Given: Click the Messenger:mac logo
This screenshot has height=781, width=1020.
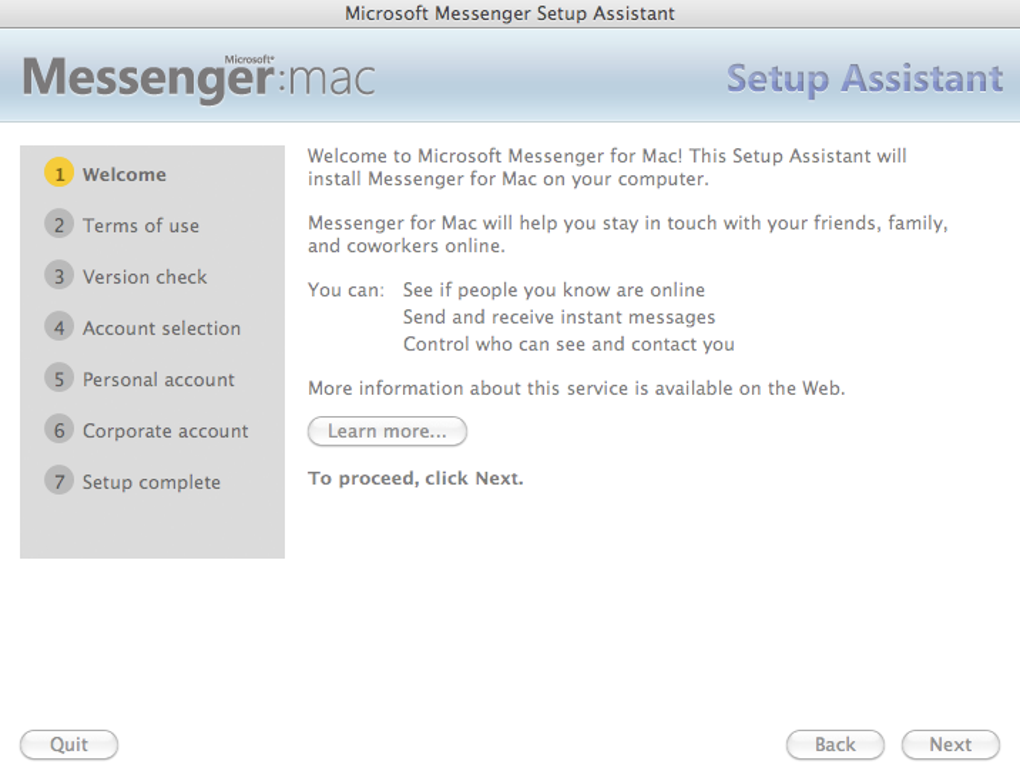Looking at the screenshot, I should pos(199,78).
